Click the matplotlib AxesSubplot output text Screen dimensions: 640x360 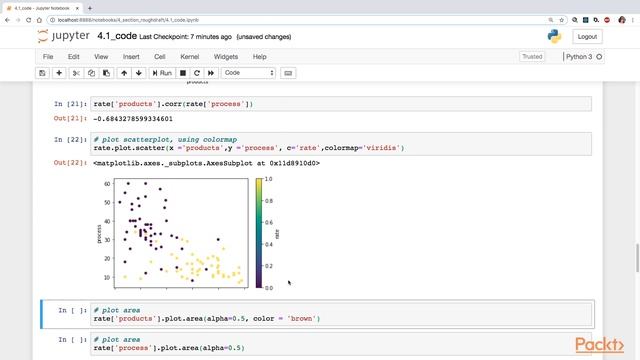coord(207,163)
